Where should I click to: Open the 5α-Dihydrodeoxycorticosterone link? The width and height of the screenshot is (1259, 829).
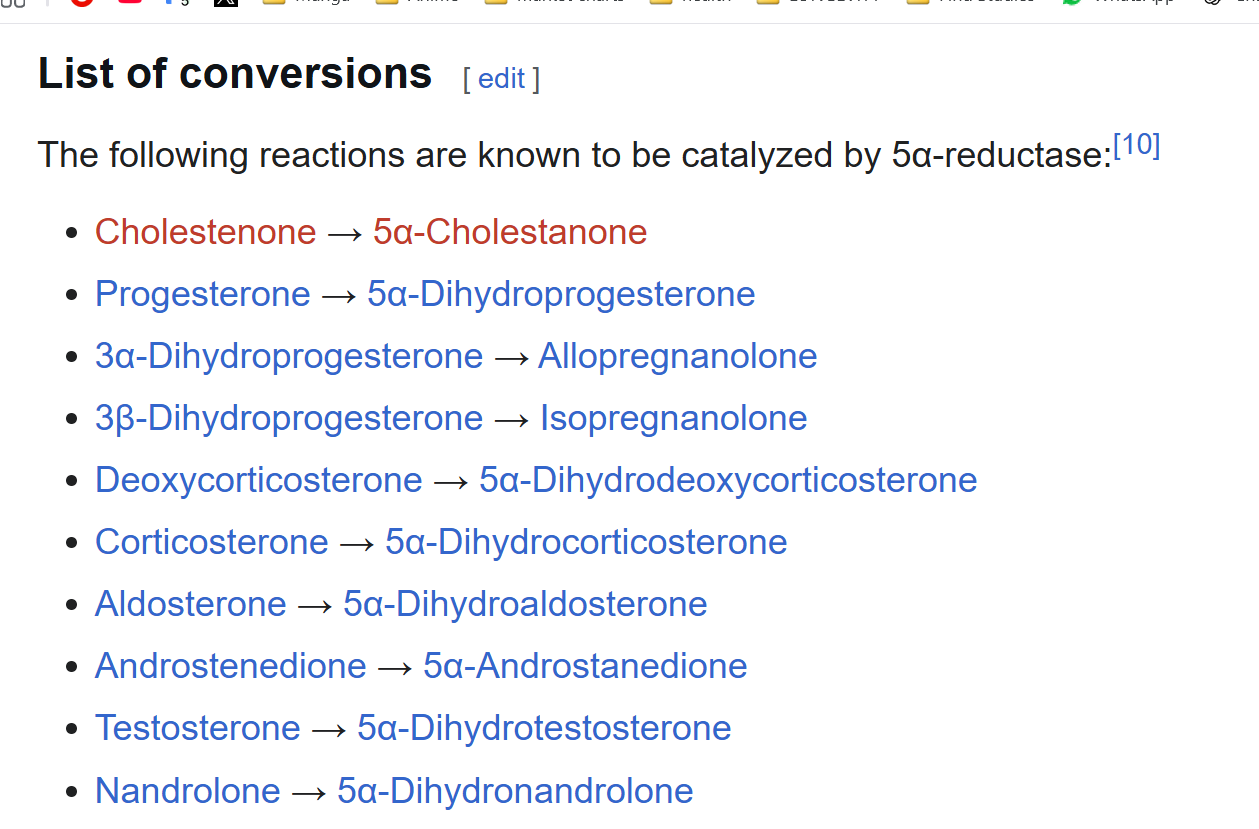coord(728,480)
